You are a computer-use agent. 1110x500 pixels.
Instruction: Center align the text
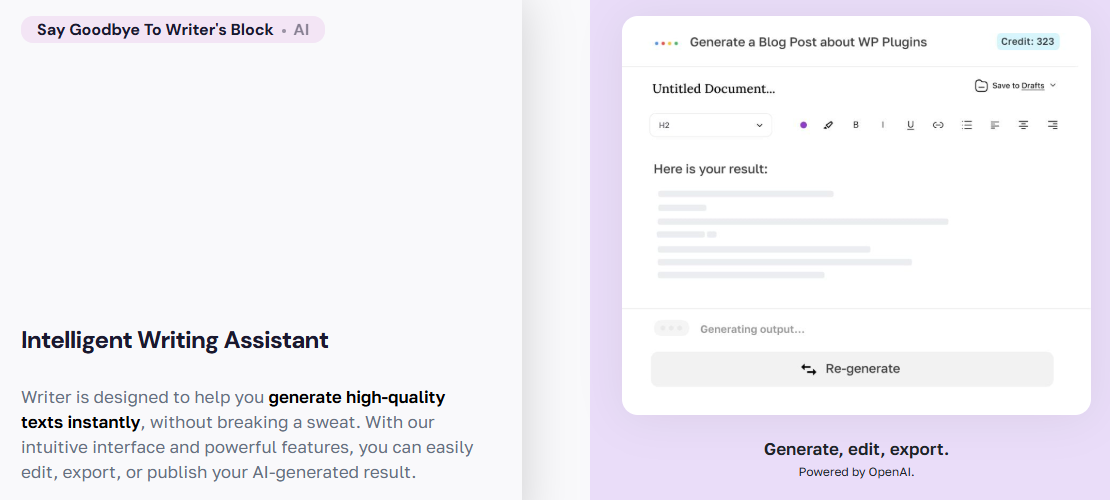coord(1023,125)
